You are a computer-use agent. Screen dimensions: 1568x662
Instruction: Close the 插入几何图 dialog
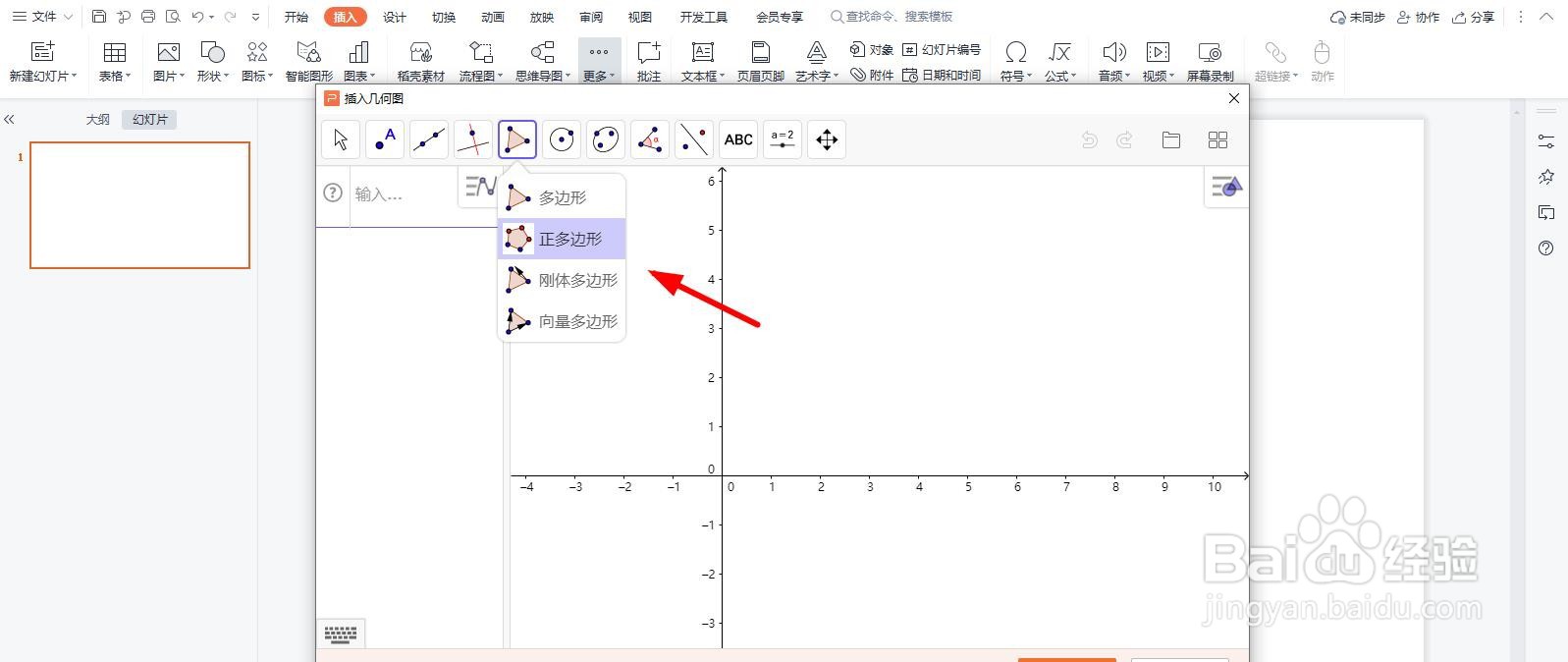click(x=1234, y=98)
